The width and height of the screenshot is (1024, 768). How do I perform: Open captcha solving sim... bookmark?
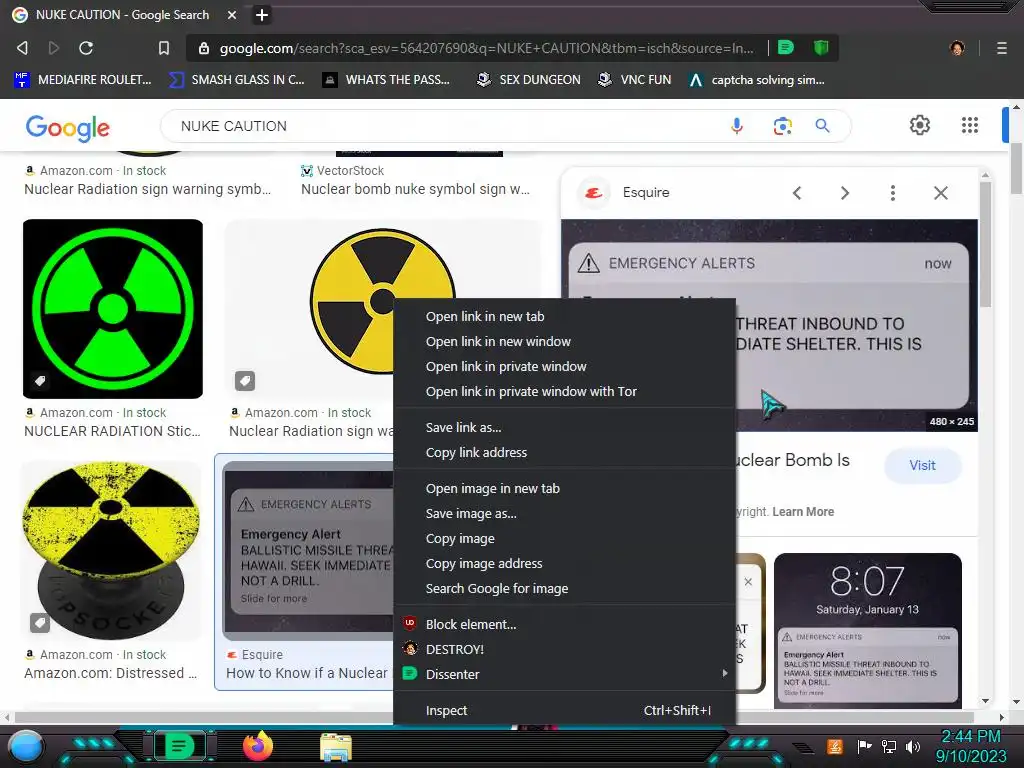757,80
